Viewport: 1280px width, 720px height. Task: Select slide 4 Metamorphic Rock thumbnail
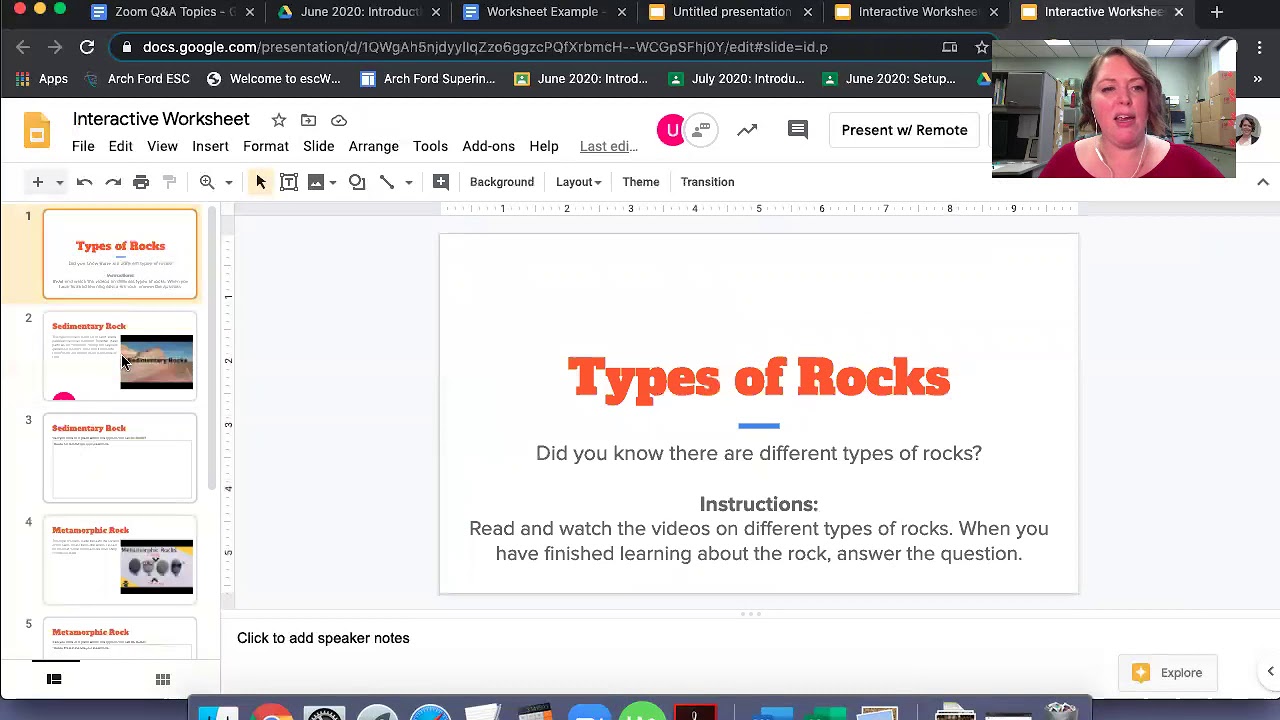(120, 560)
